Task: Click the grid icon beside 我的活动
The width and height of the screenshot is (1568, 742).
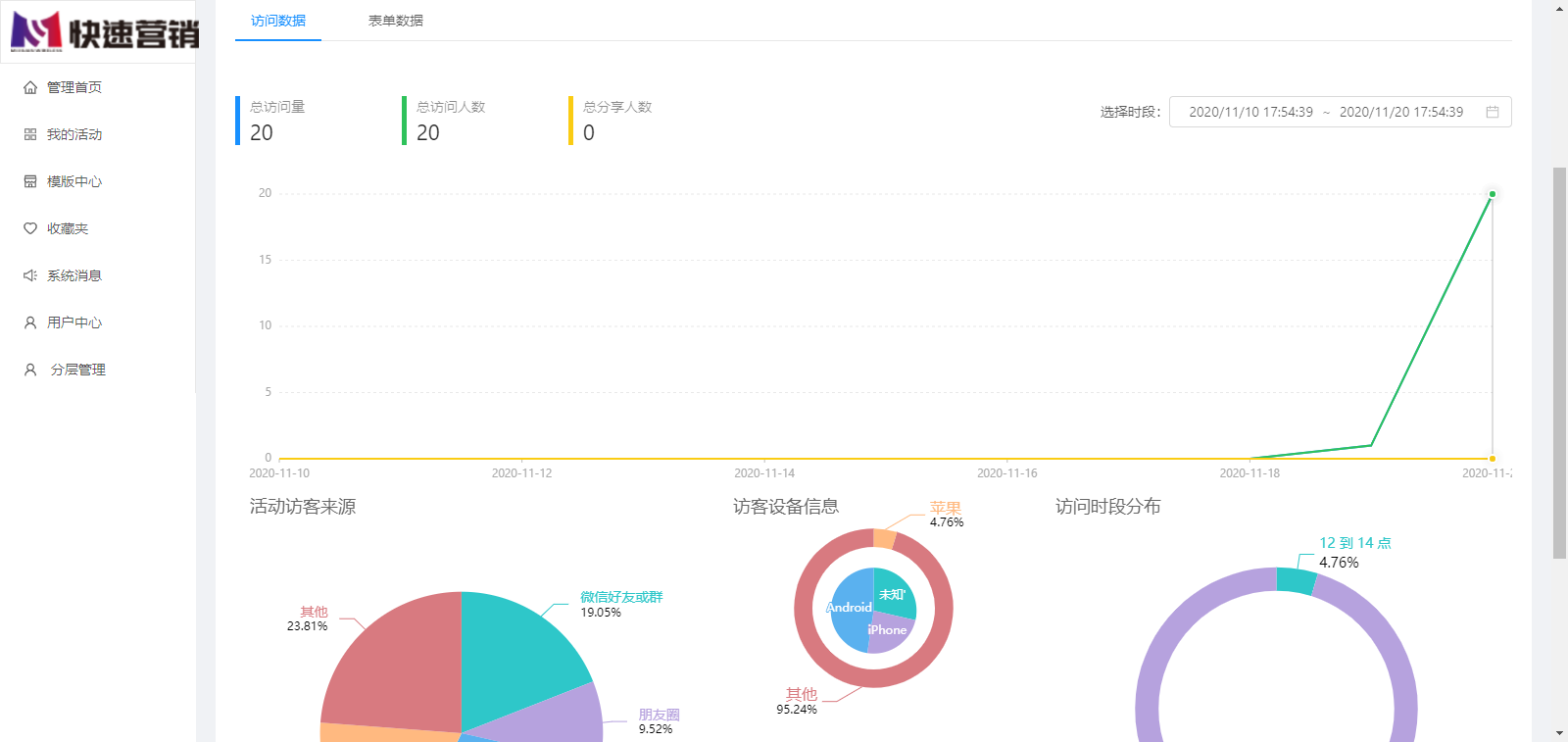Action: pos(30,134)
